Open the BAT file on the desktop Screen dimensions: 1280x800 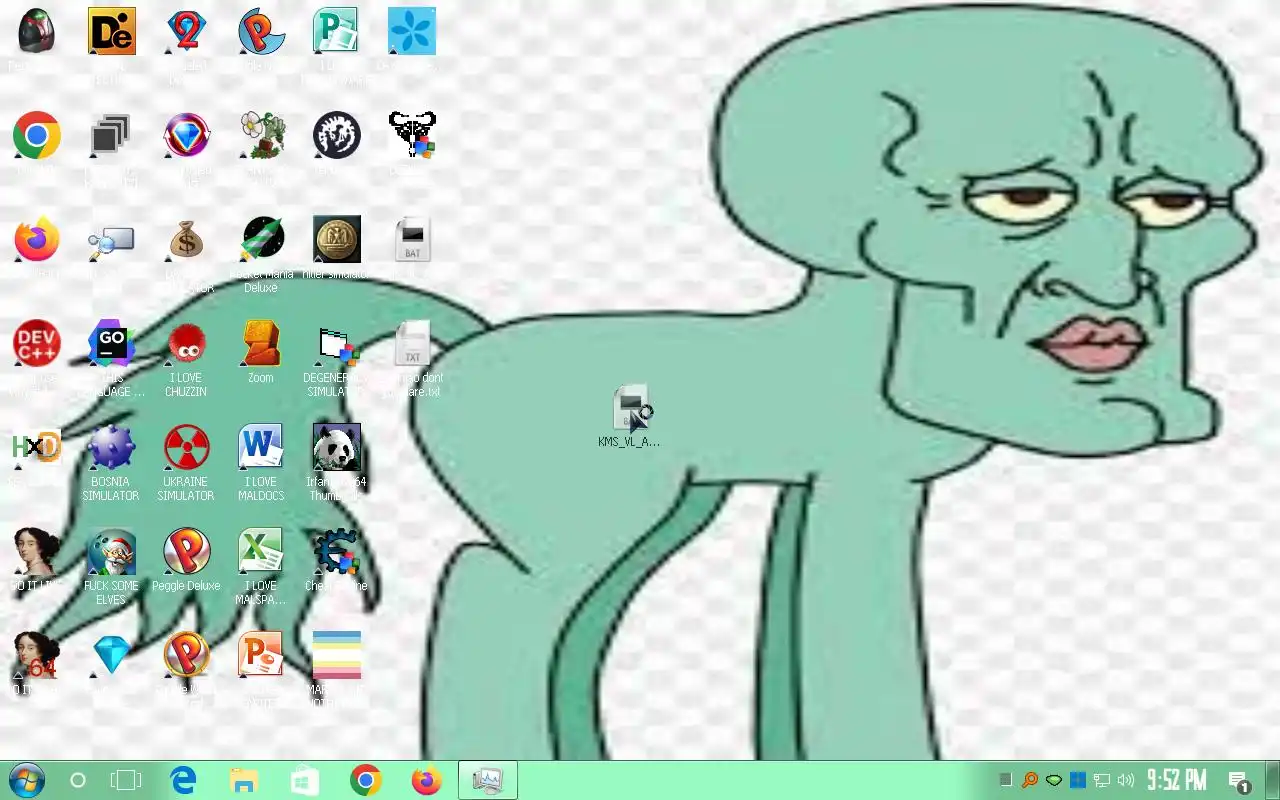point(411,240)
